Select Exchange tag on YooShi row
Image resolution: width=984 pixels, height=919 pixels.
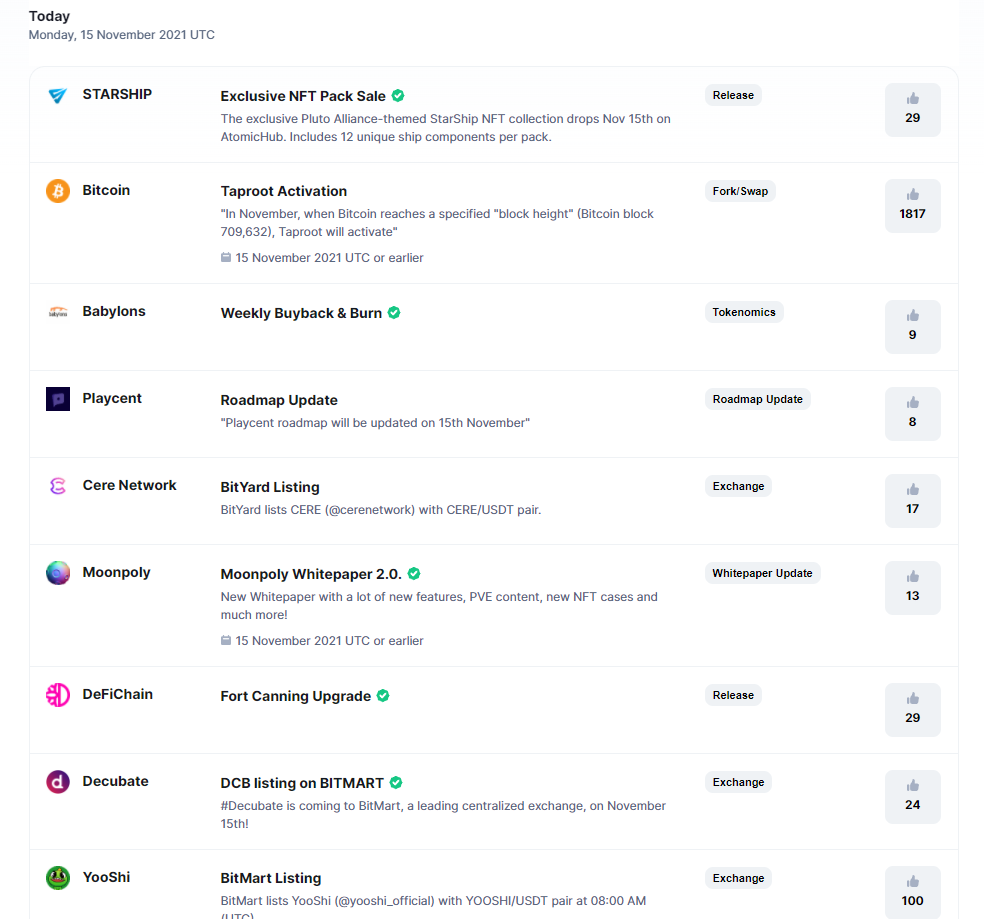pos(739,878)
